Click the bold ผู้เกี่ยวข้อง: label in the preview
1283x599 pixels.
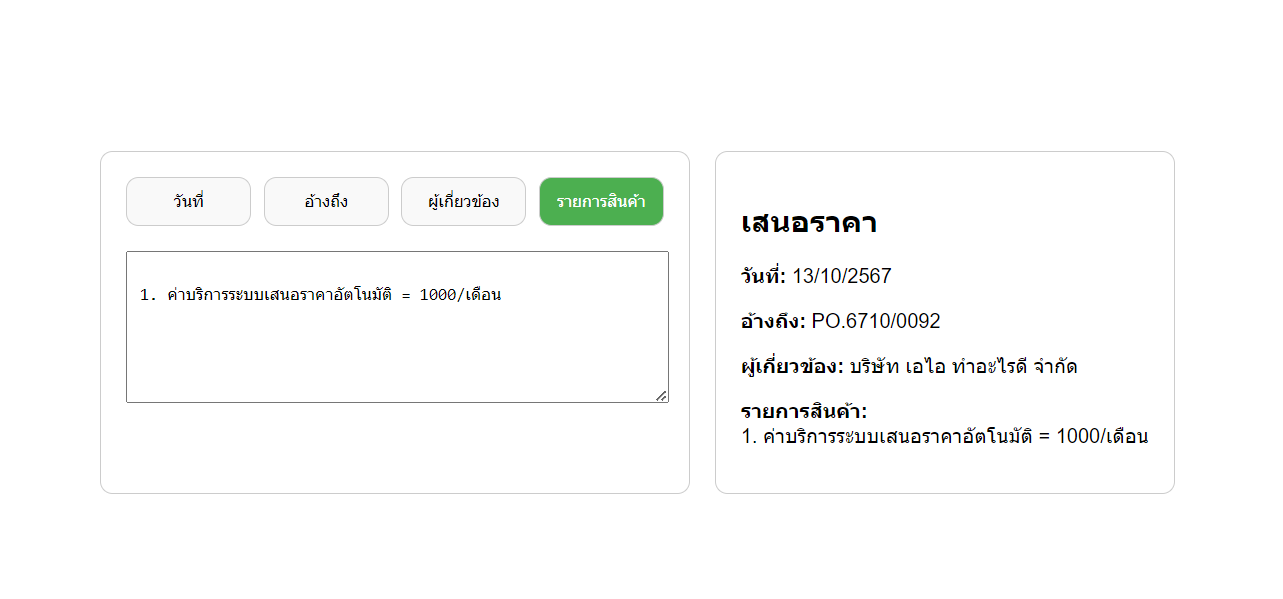(792, 367)
